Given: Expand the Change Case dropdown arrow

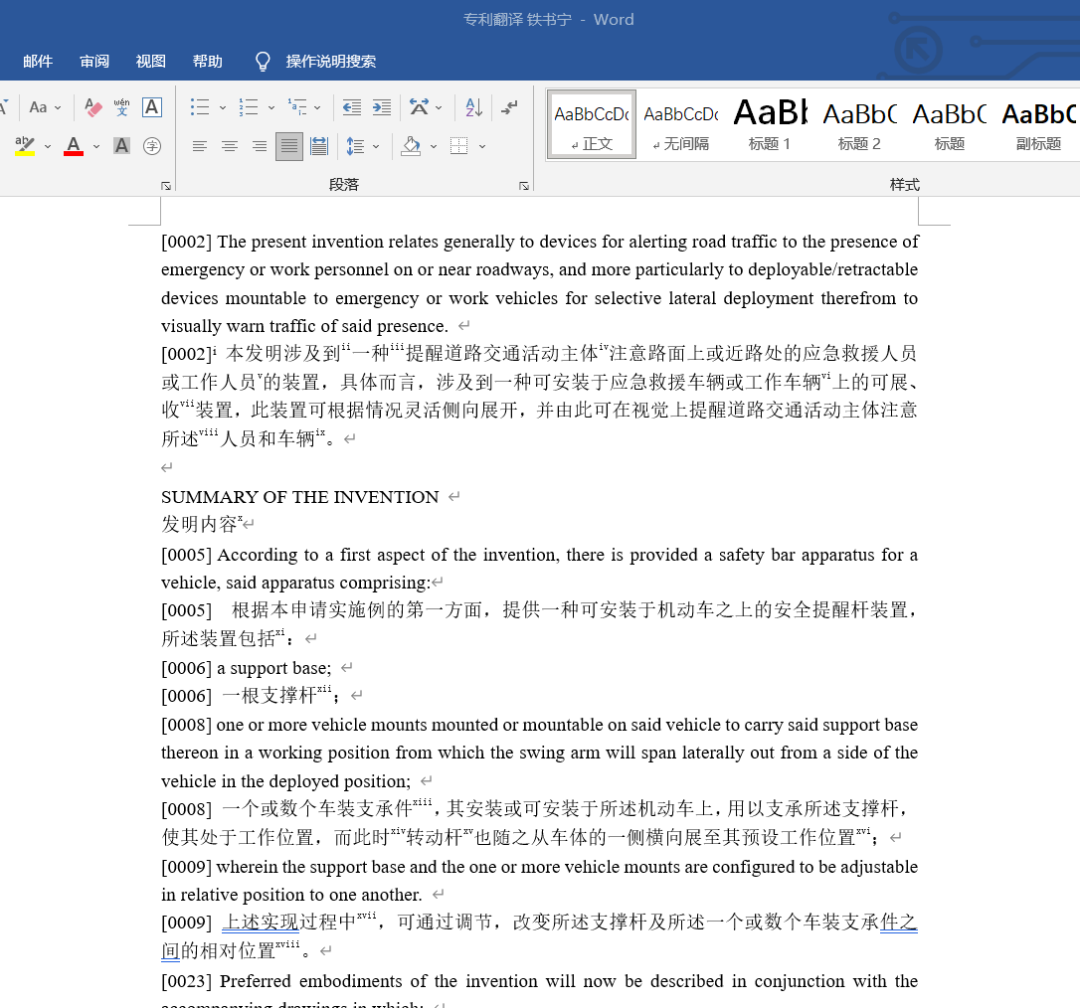Looking at the screenshot, I should coord(58,107).
